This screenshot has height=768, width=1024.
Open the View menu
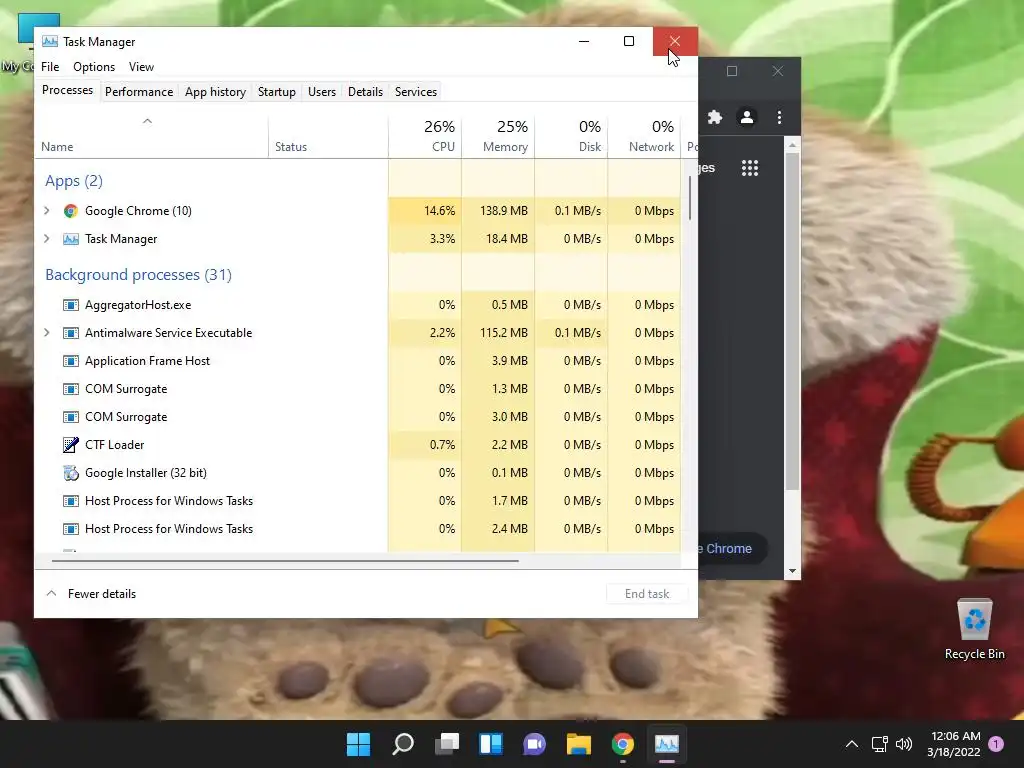141,67
